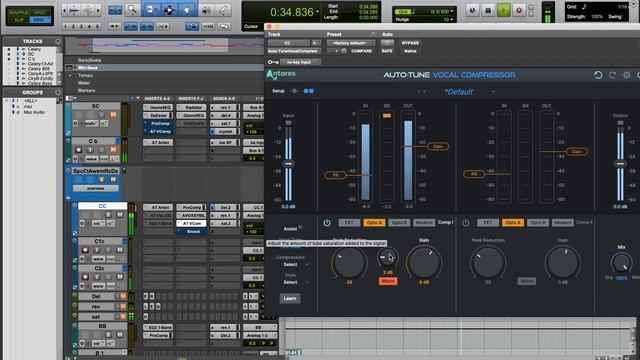Enable Comp I Warm saturation button
This screenshot has height=360, width=640.
[388, 281]
